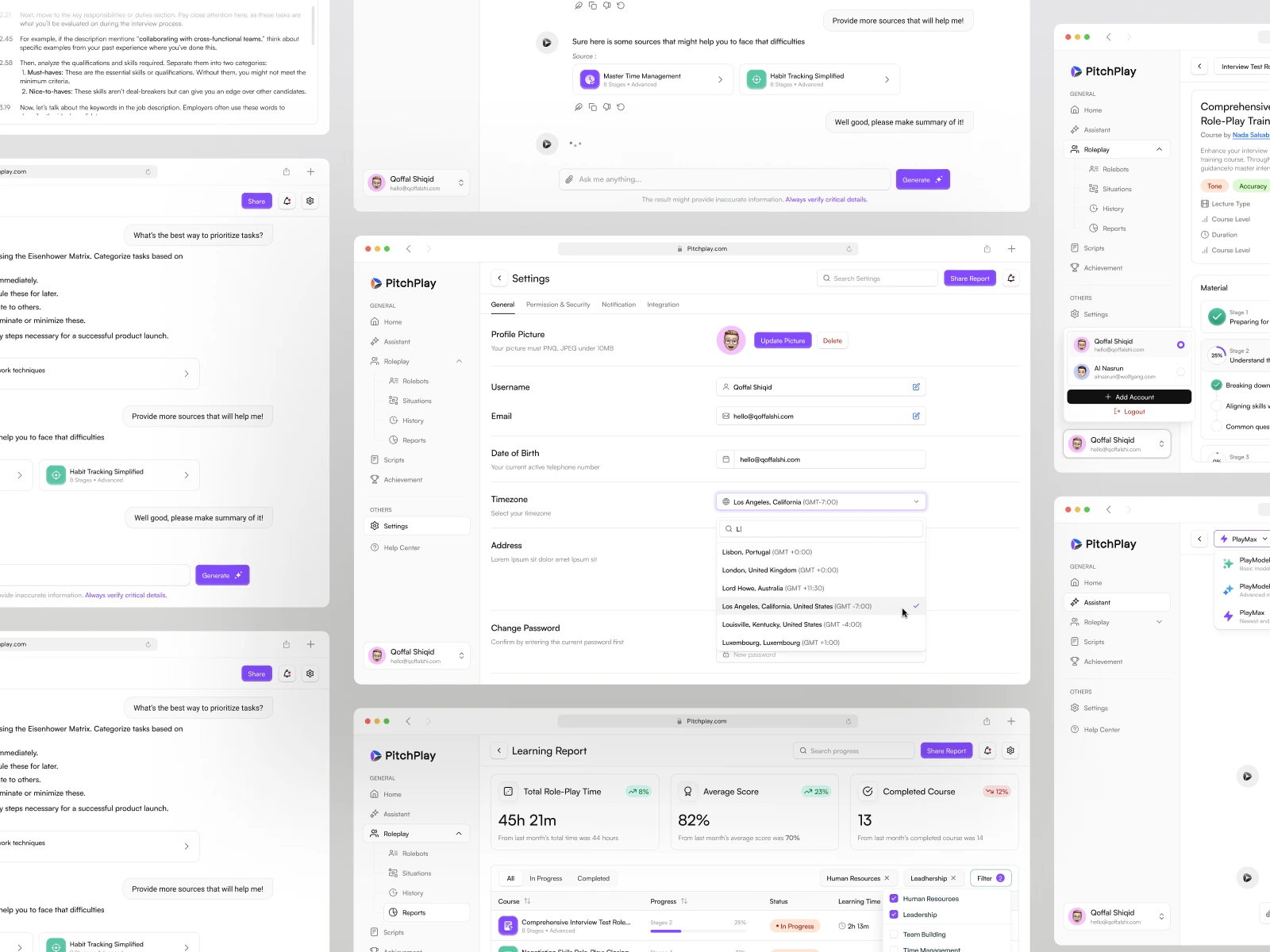Click progress bar of Comprehensive Interview Test row
Image resolution: width=1270 pixels, height=952 pixels.
(x=698, y=931)
